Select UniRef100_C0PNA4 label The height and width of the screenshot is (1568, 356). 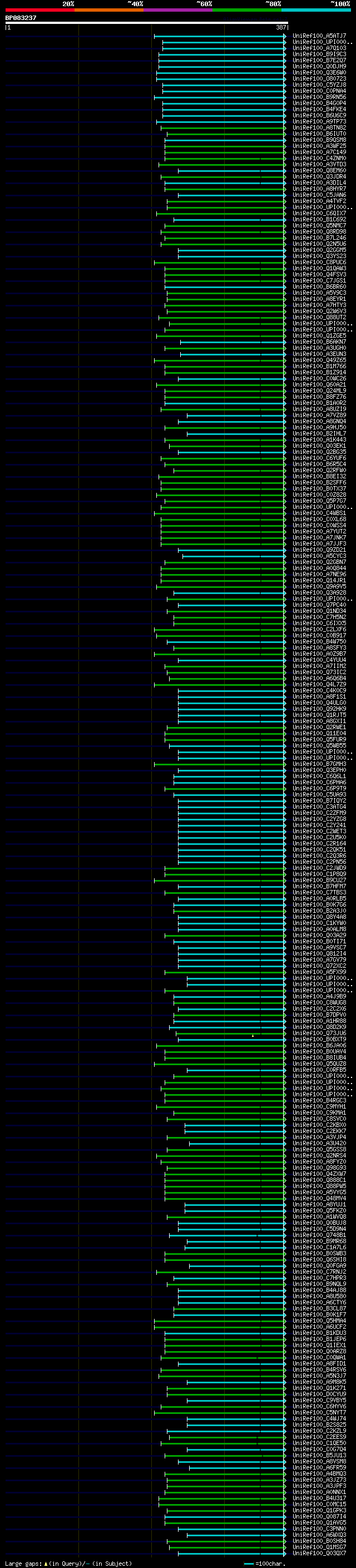(319, 91)
